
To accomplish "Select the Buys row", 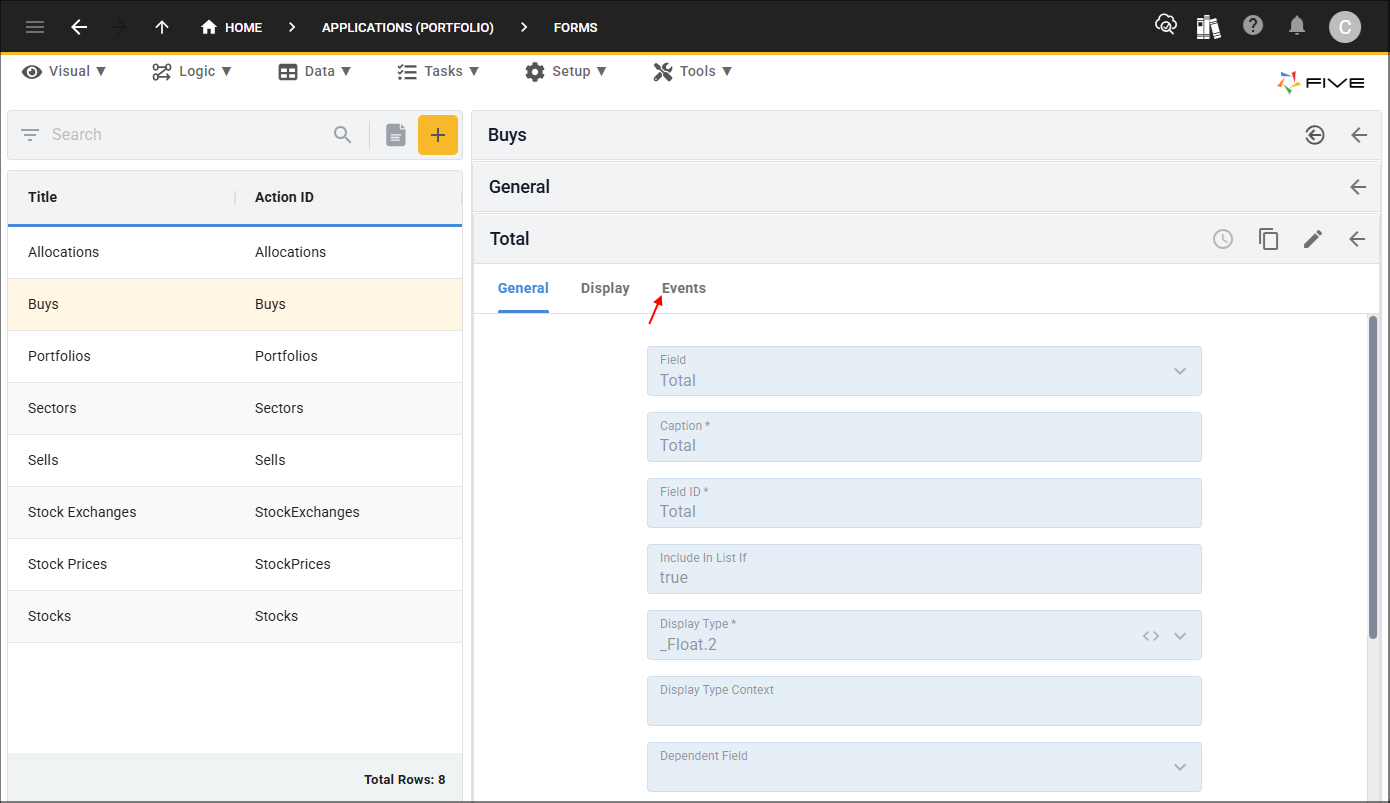I will 235,304.
